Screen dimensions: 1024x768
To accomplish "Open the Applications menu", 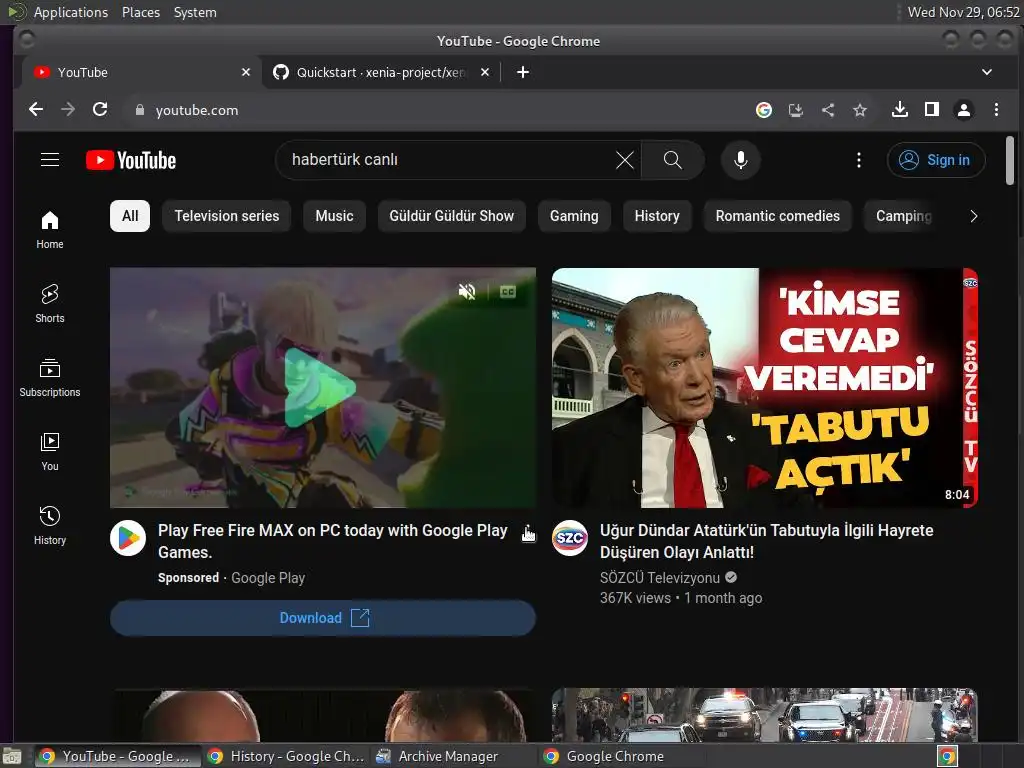I will 71,12.
